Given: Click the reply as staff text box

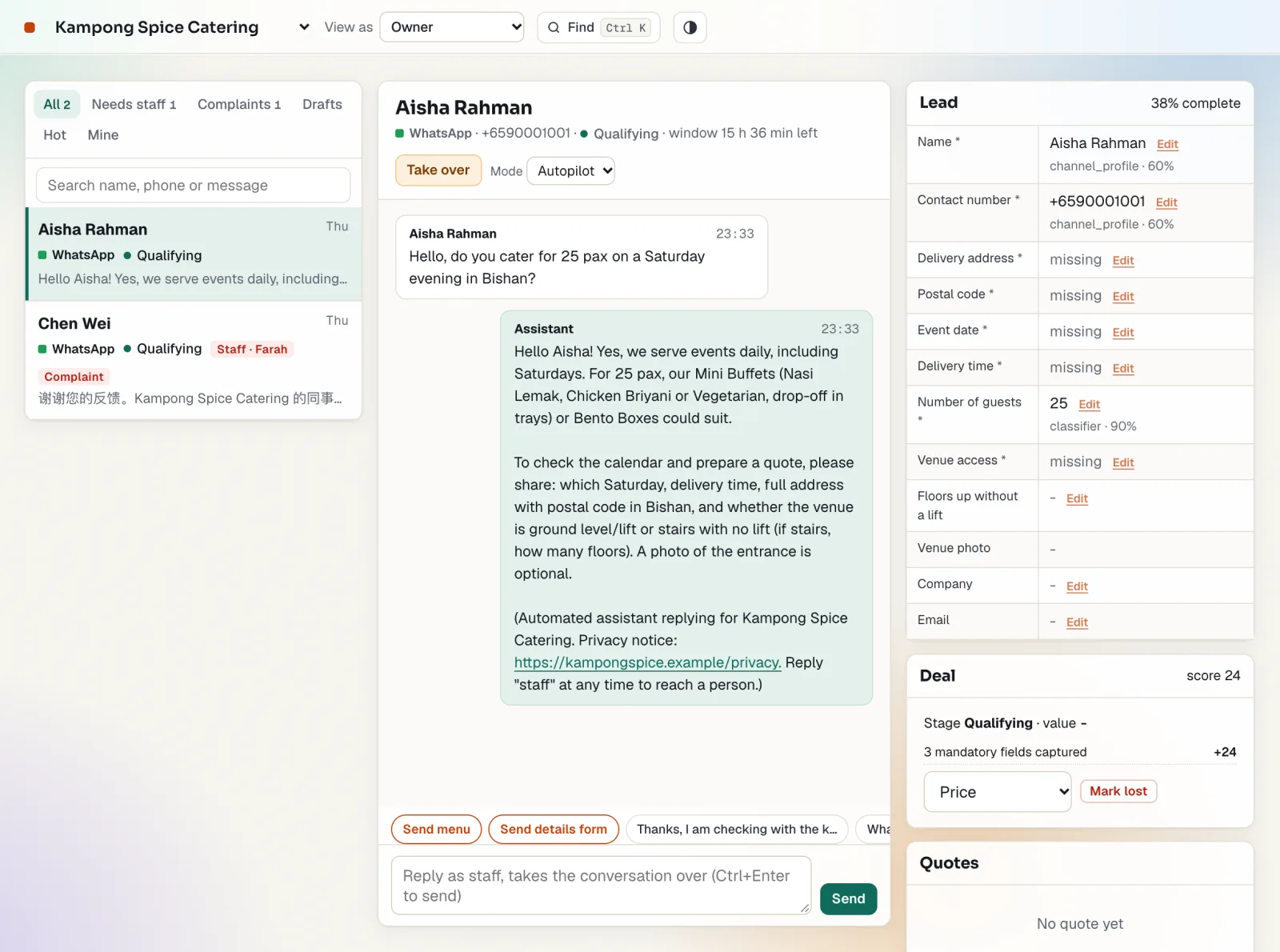Looking at the screenshot, I should (602, 886).
